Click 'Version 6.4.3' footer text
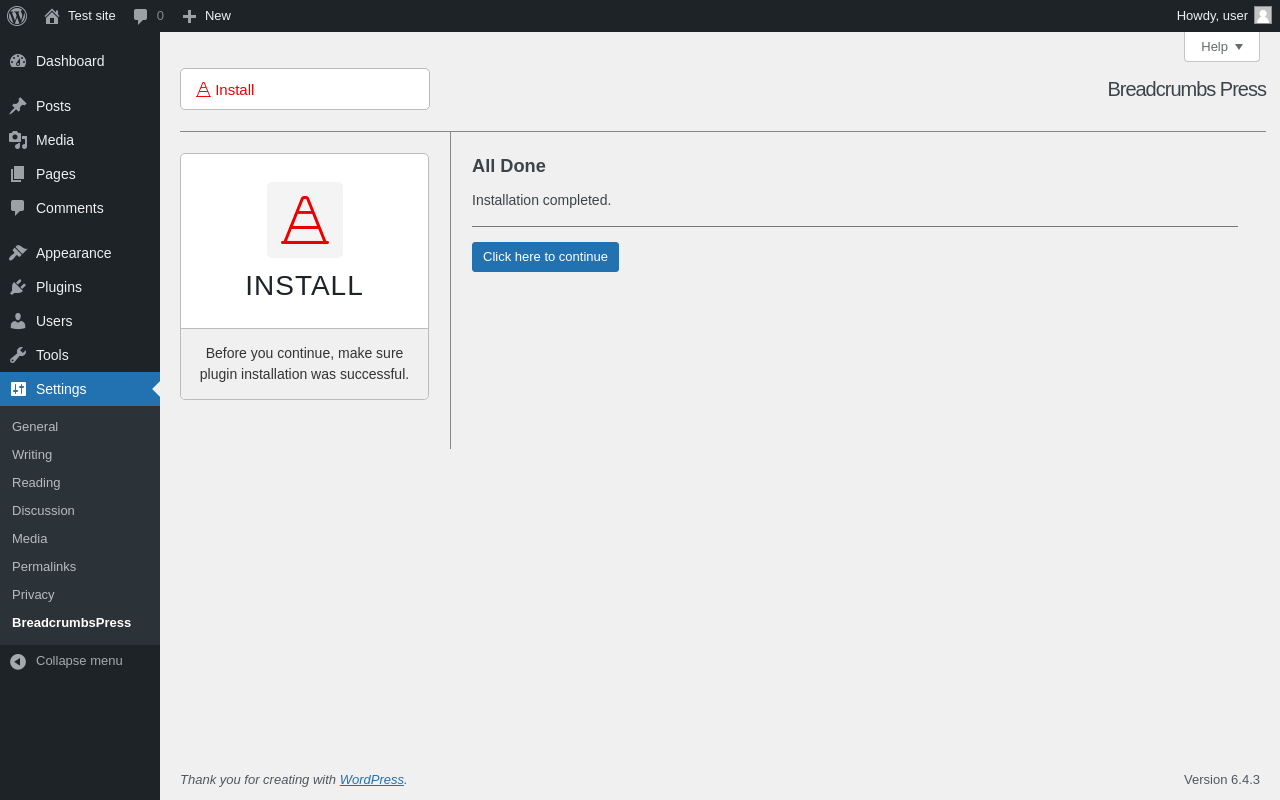Viewport: 1280px width, 800px height. pyautogui.click(x=1222, y=779)
